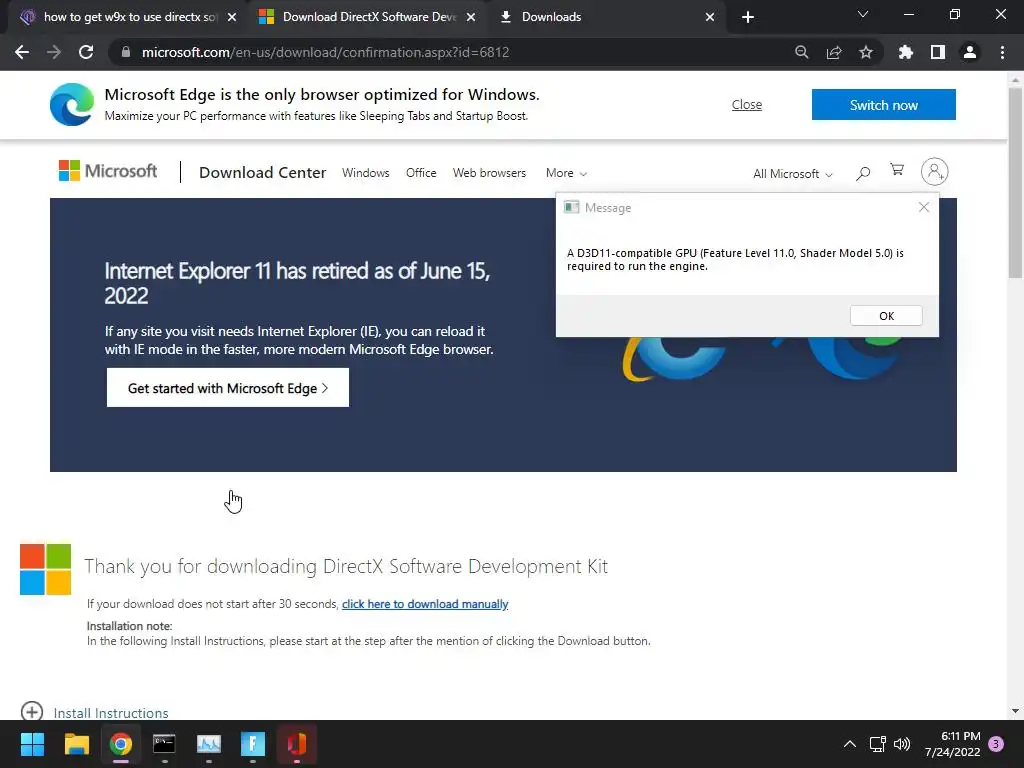This screenshot has width=1024, height=768.
Task: Open Windows Start menu
Action: (x=32, y=744)
